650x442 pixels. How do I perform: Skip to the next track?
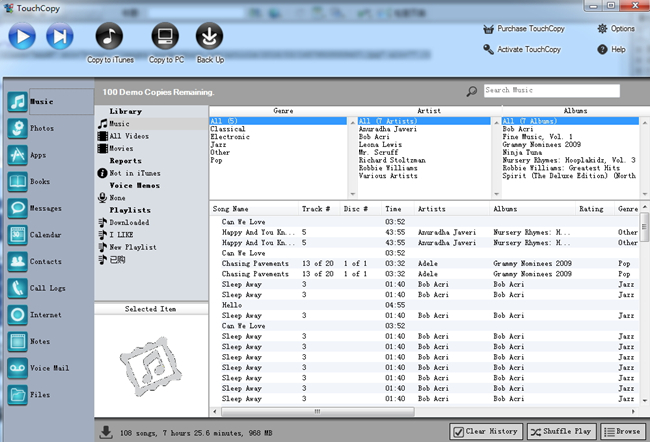(59, 37)
